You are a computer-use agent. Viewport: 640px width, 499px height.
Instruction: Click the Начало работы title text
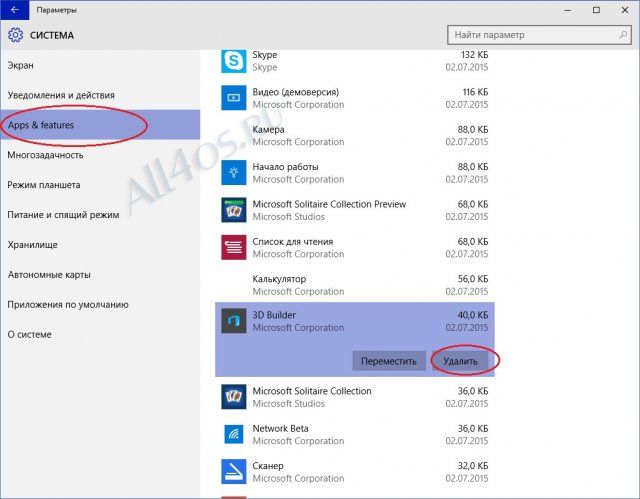(x=285, y=167)
